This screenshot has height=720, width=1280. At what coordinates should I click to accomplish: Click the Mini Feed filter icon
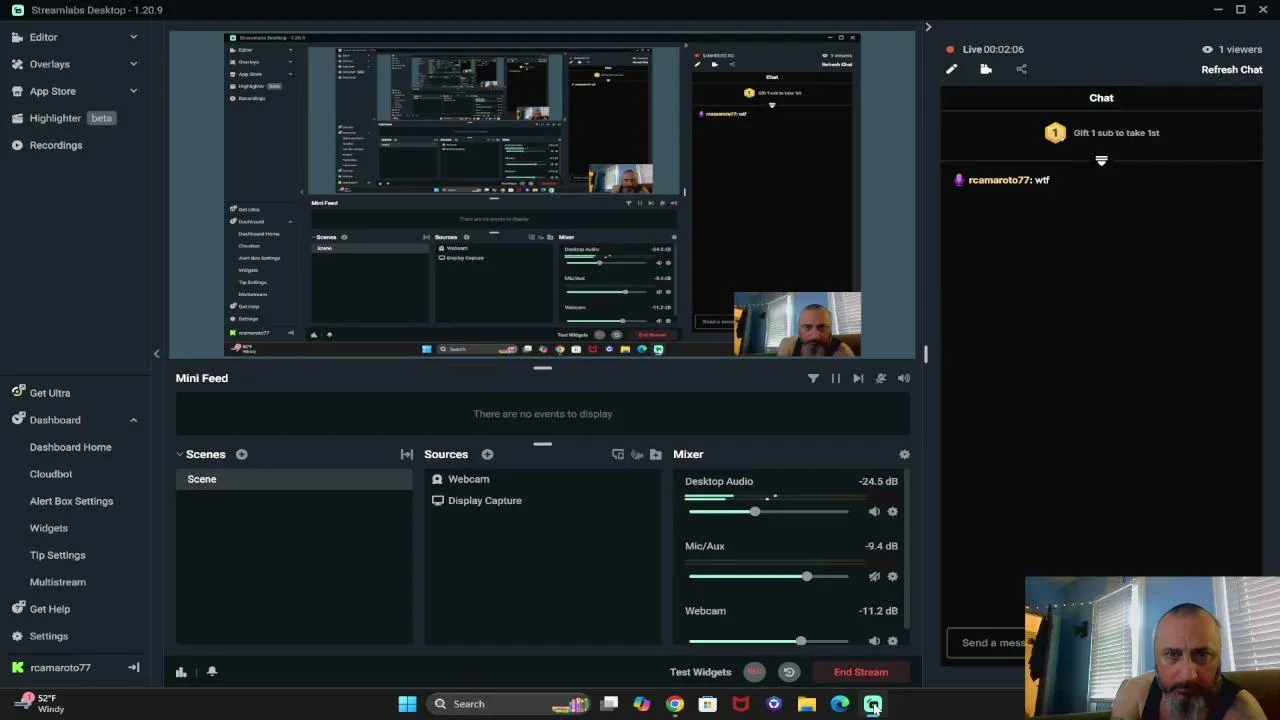(813, 378)
